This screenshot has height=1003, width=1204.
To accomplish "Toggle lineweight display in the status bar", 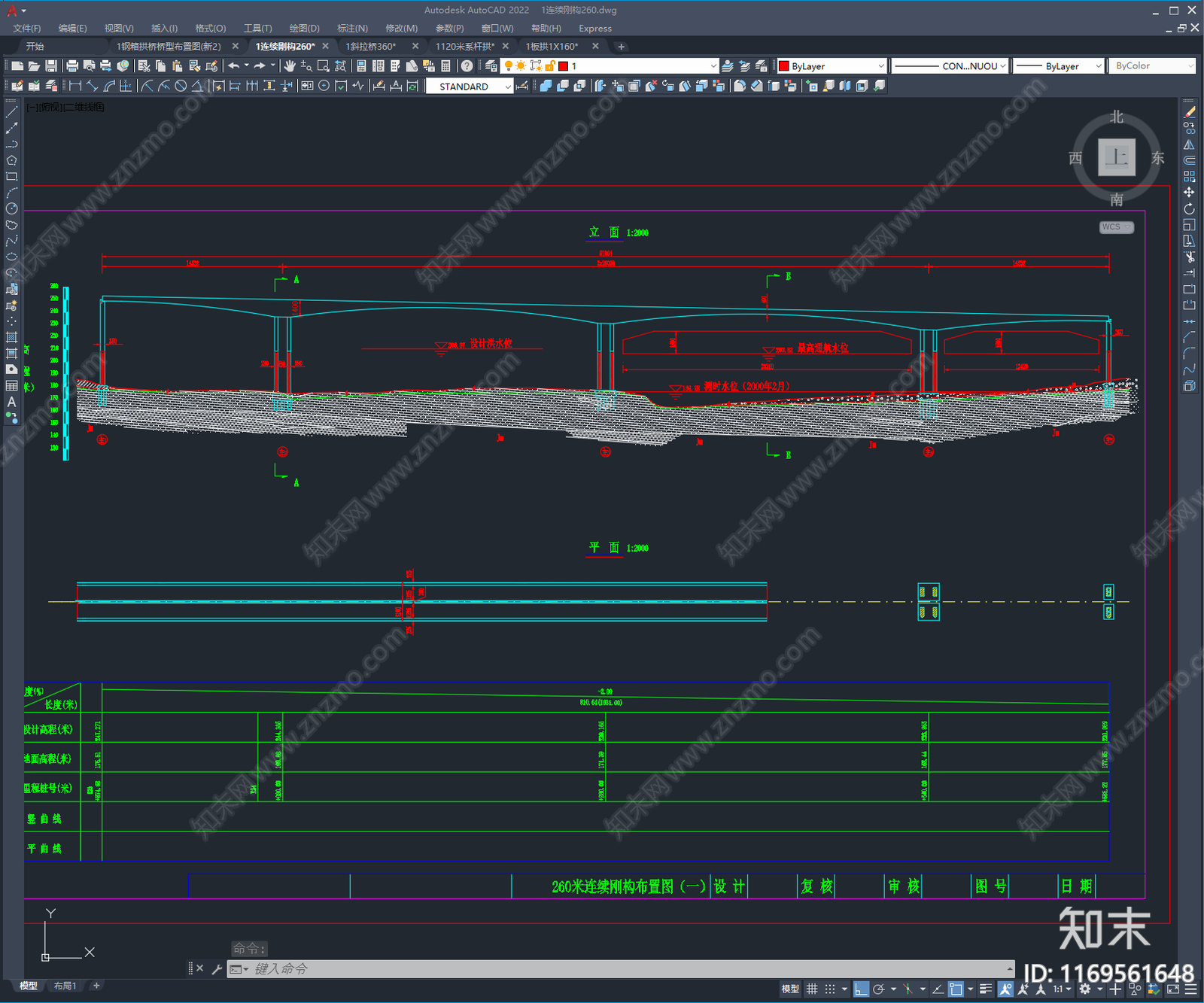I will coord(985,989).
